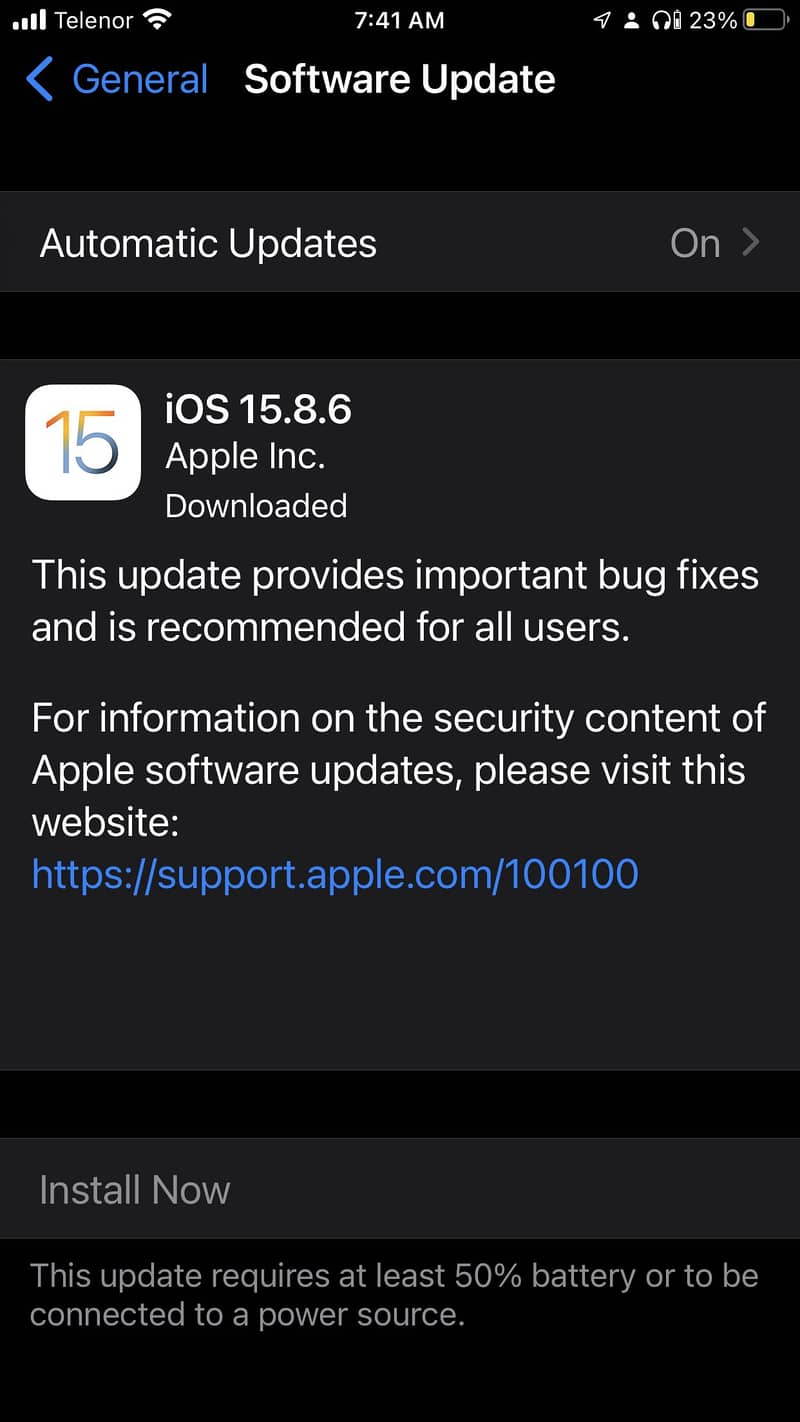Image resolution: width=800 pixels, height=1422 pixels.
Task: Tap the Automatic Updates chevron arrow
Action: coord(751,242)
